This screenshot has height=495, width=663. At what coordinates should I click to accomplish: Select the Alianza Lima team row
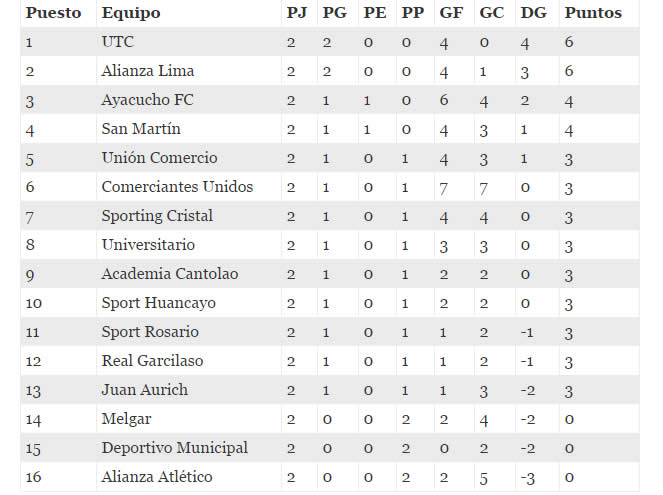tap(330, 71)
